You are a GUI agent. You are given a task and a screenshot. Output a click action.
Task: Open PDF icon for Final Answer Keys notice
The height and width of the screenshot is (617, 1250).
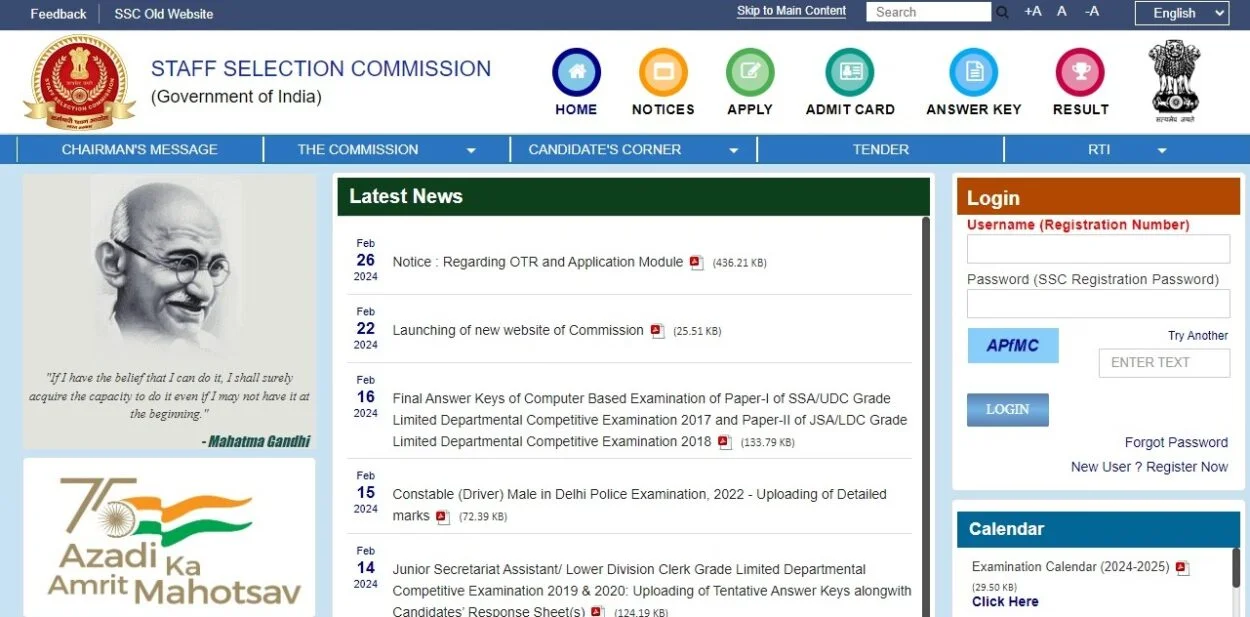[725, 442]
